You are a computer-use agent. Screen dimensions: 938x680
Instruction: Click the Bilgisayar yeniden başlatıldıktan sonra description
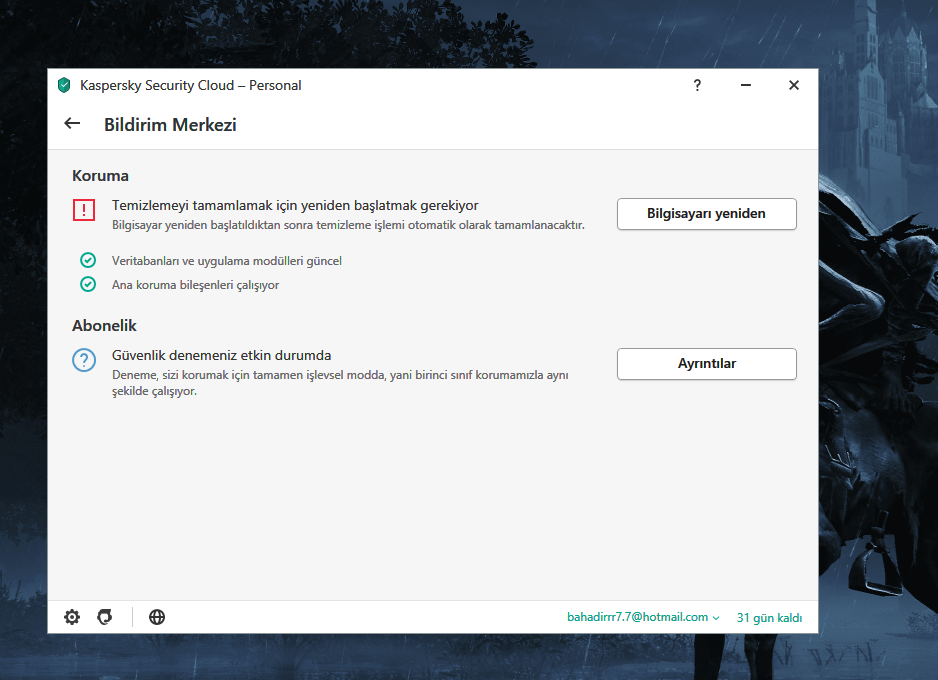pos(348,225)
